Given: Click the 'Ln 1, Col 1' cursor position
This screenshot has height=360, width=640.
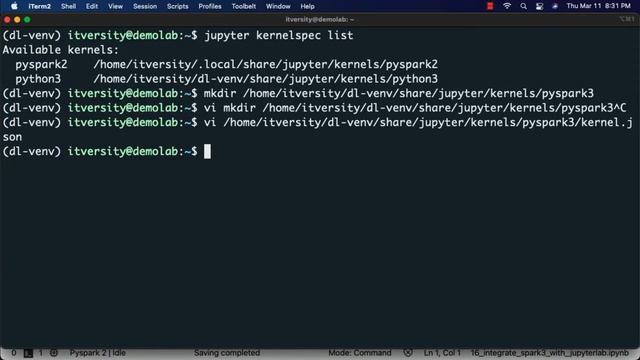Looking at the screenshot, I should tap(442, 353).
